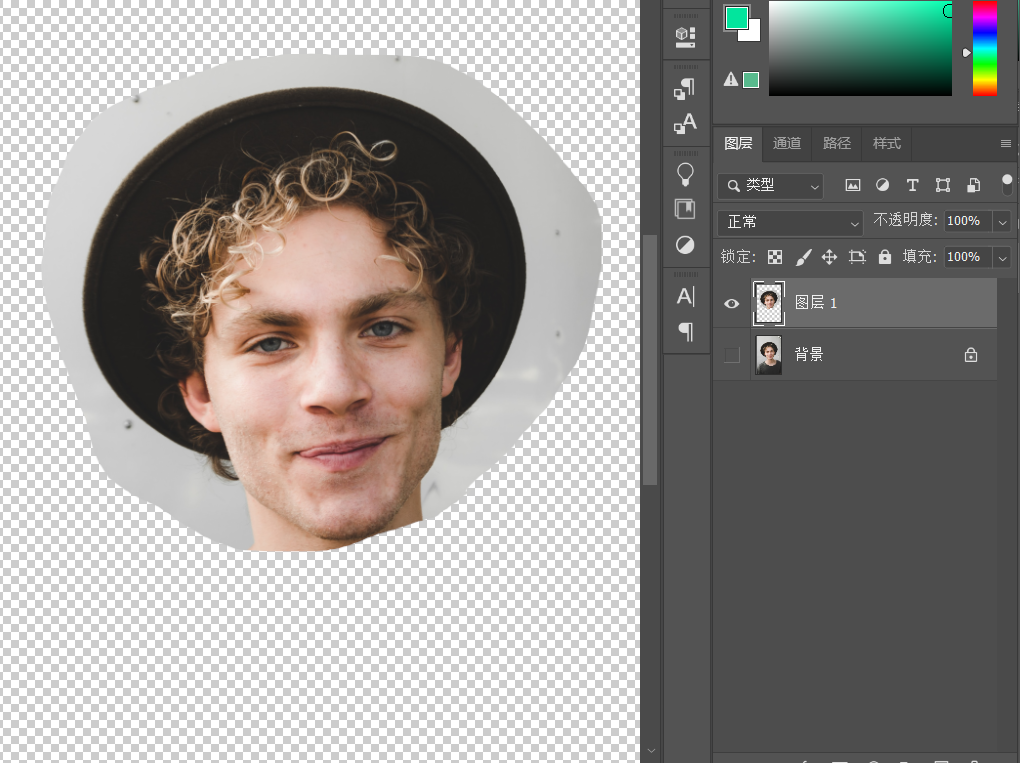Screen dimensions: 1020x763
Task: Open the 正常 blend mode dropdown
Action: click(790, 222)
